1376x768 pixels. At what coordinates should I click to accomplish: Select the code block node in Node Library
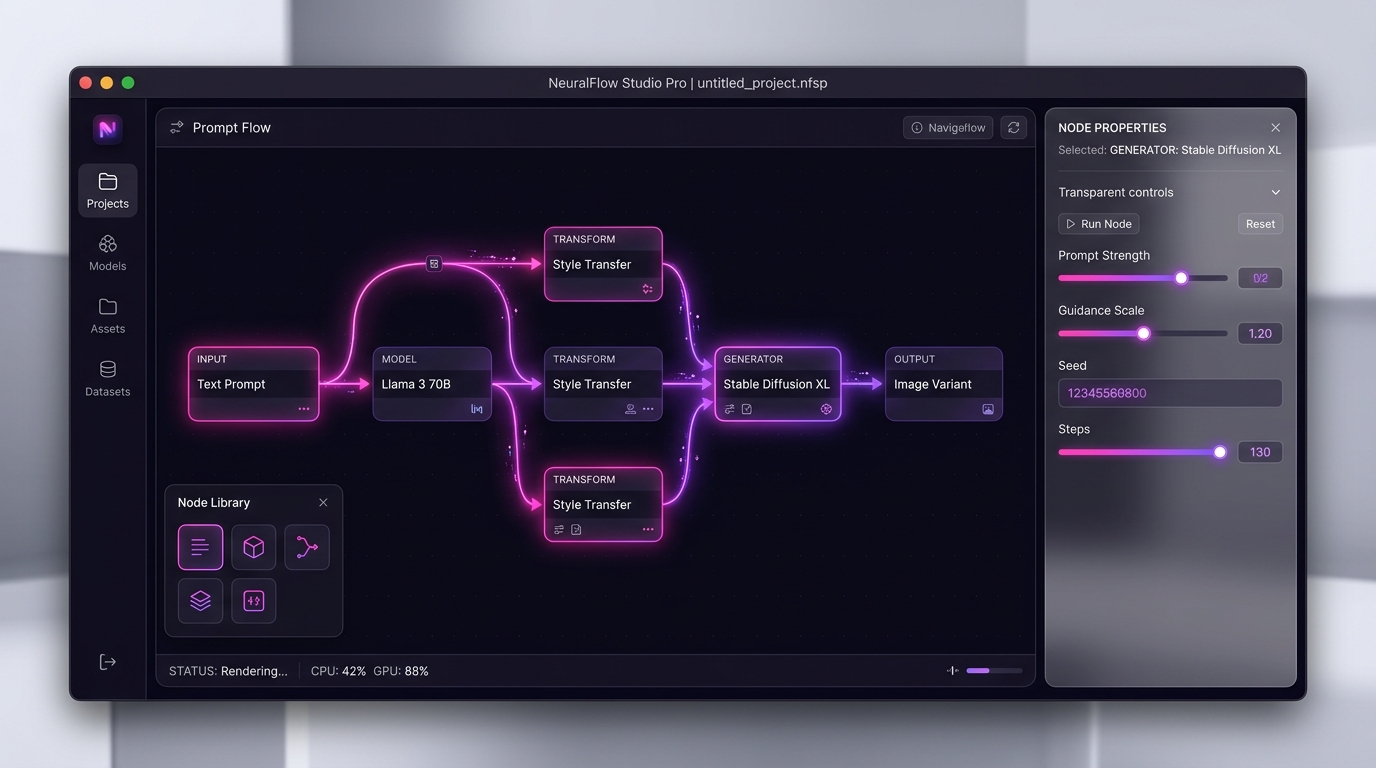click(x=254, y=601)
